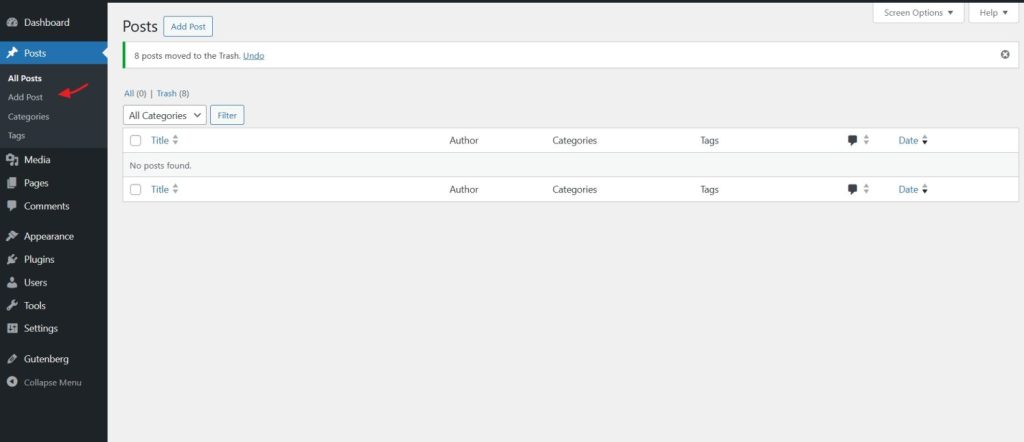
Task: Open Appearance menu
Action: [x=49, y=236]
